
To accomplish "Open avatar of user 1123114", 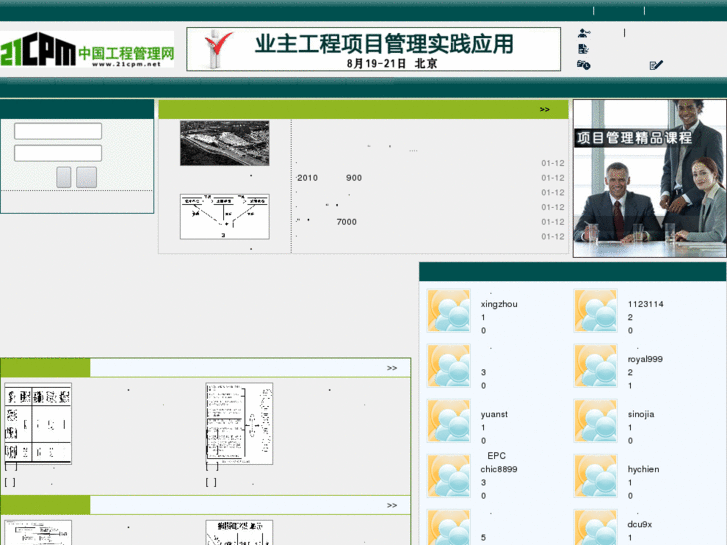I will [x=595, y=311].
